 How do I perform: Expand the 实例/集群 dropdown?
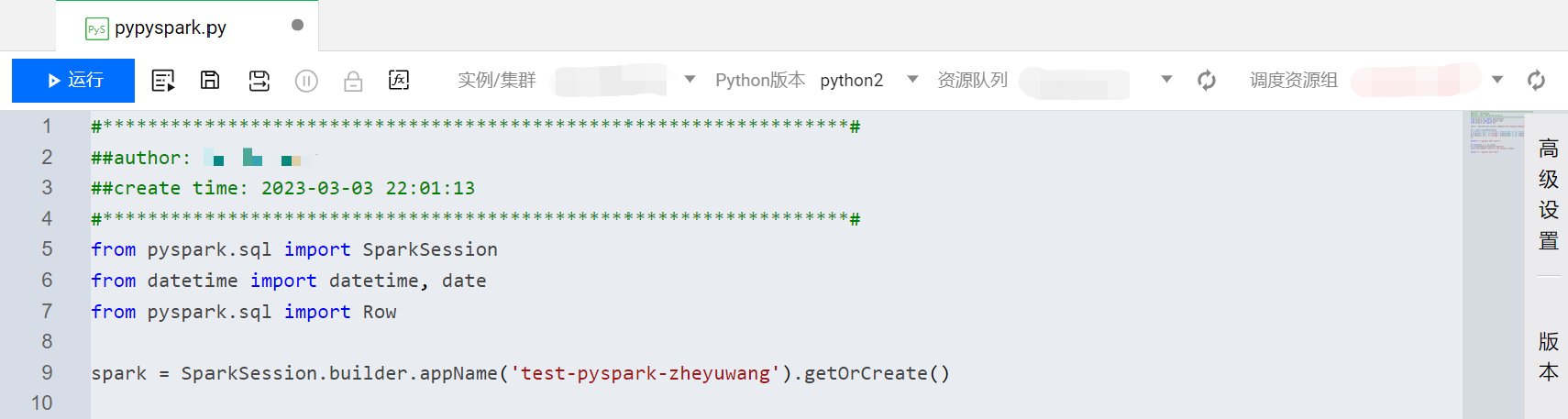(x=690, y=80)
